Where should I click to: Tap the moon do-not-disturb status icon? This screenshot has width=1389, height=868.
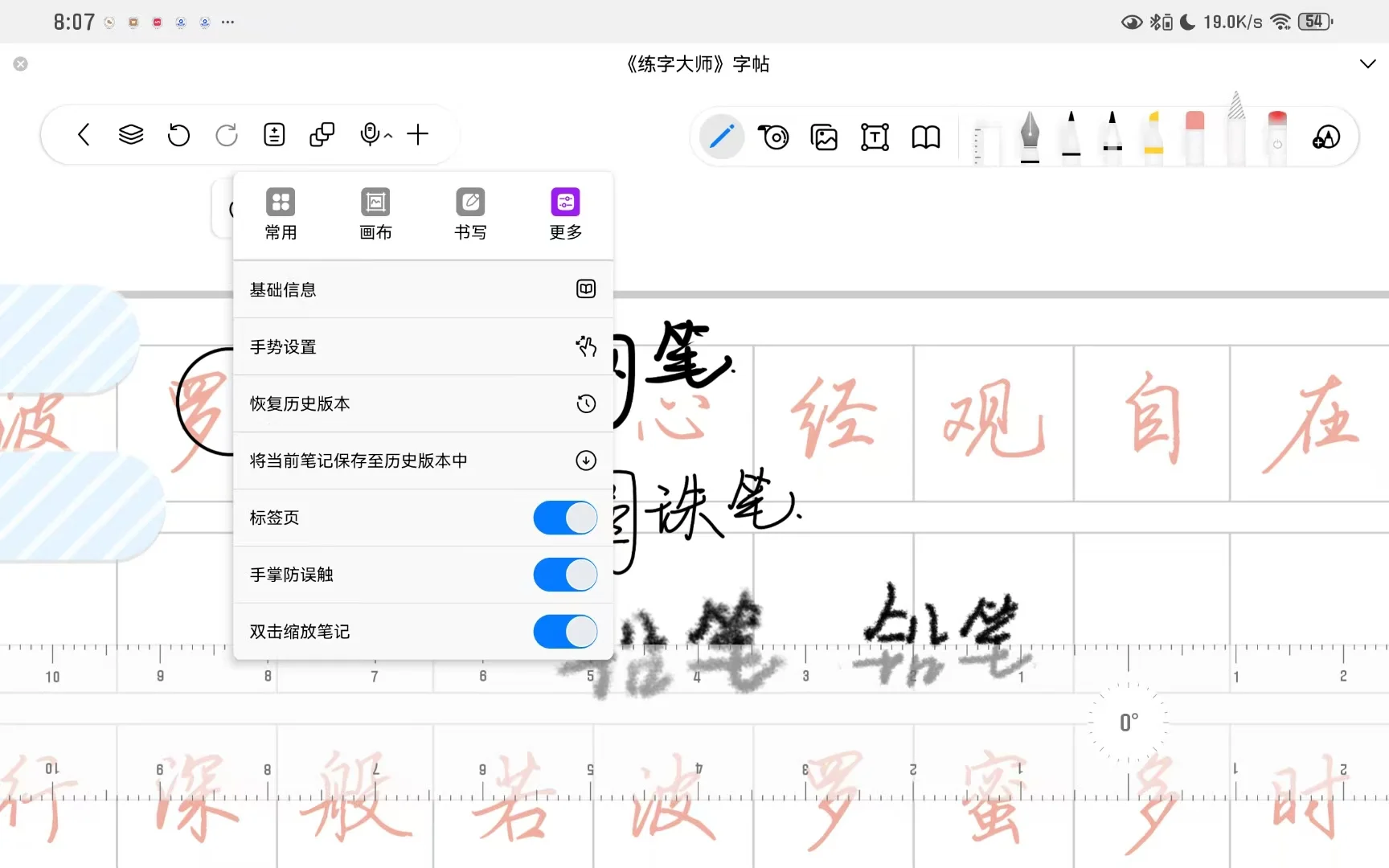1187,22
